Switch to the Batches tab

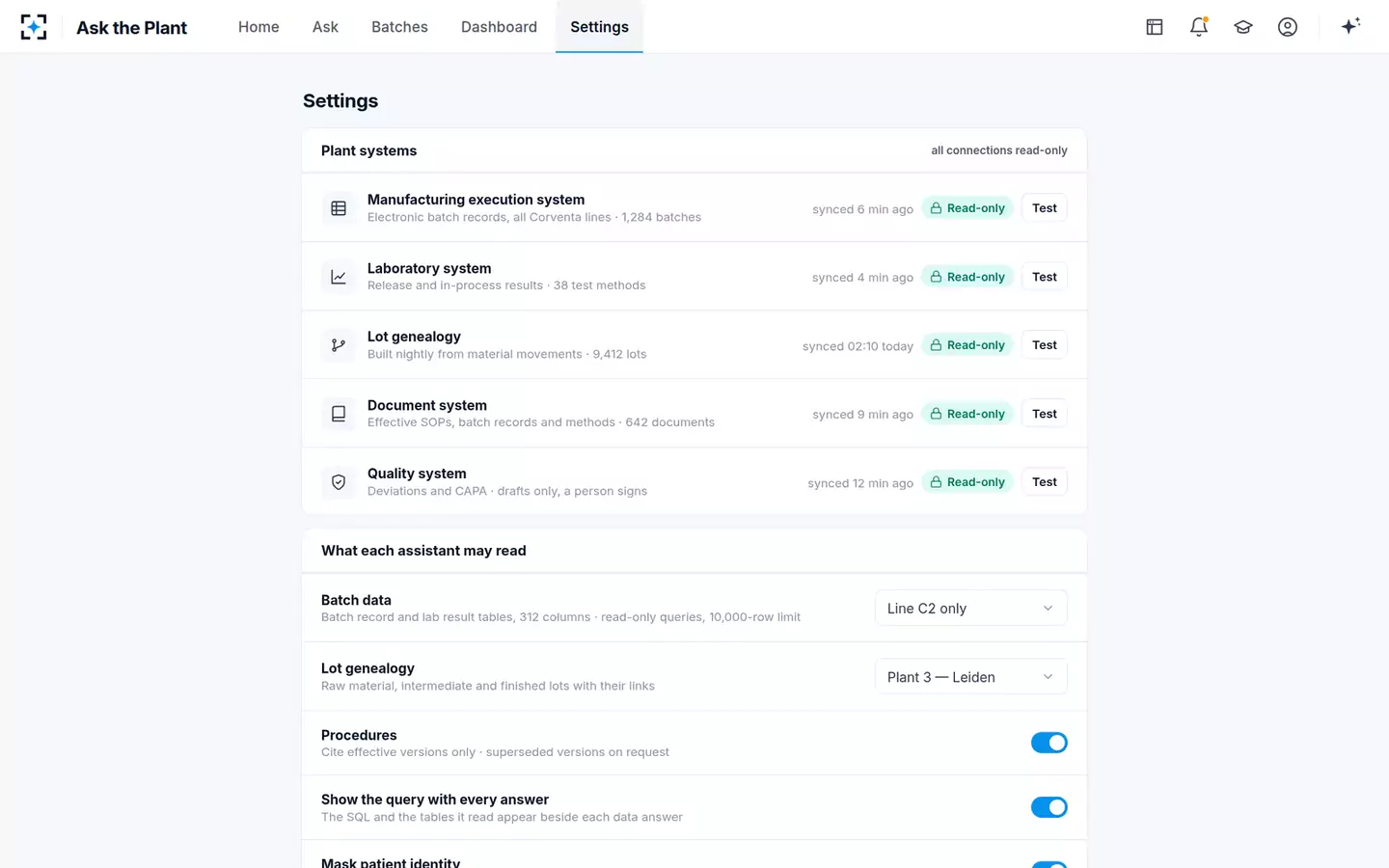399,27
